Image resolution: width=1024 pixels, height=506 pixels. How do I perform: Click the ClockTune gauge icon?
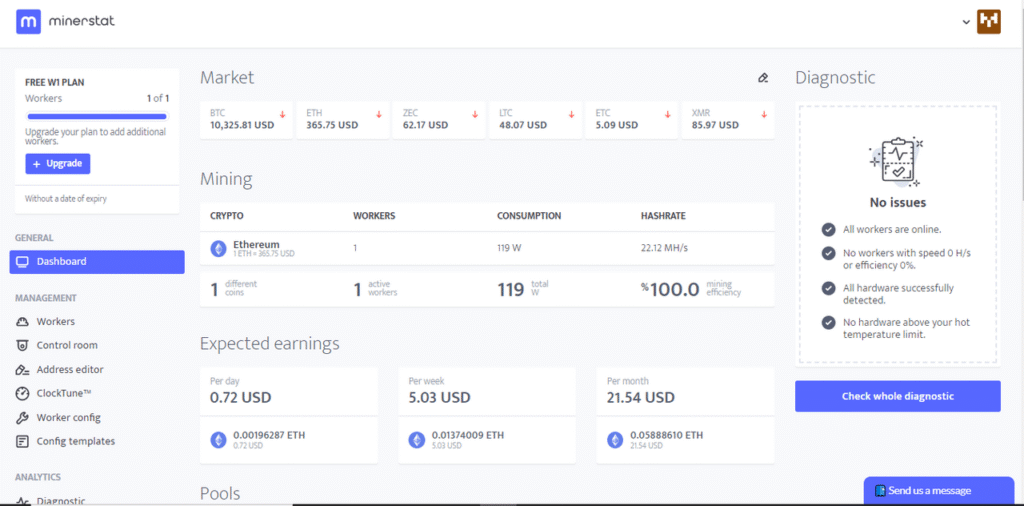(23, 394)
